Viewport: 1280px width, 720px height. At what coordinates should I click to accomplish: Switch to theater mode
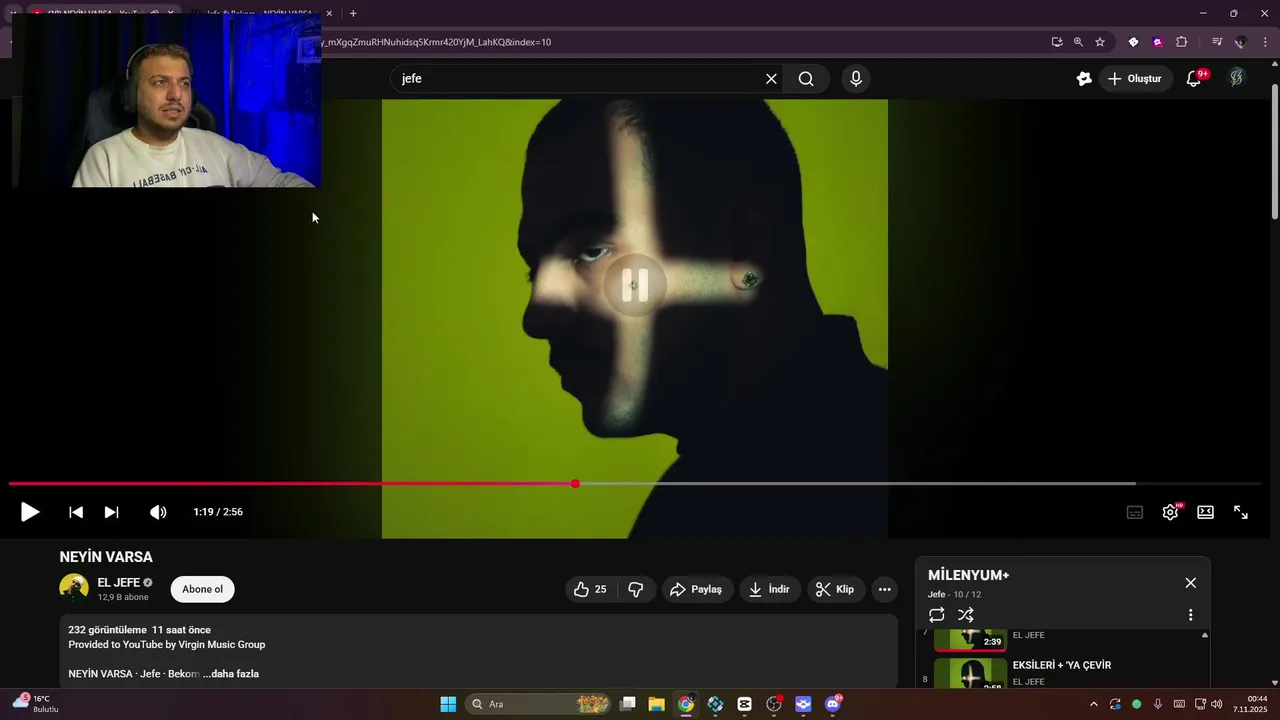(1206, 512)
